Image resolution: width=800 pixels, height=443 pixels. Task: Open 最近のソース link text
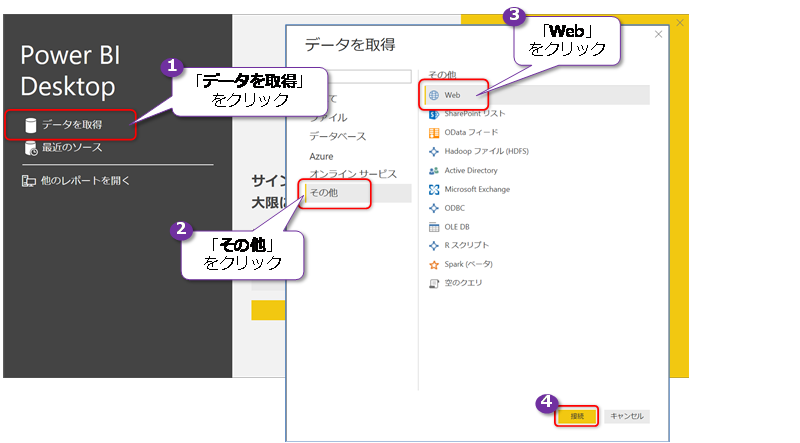pos(72,147)
